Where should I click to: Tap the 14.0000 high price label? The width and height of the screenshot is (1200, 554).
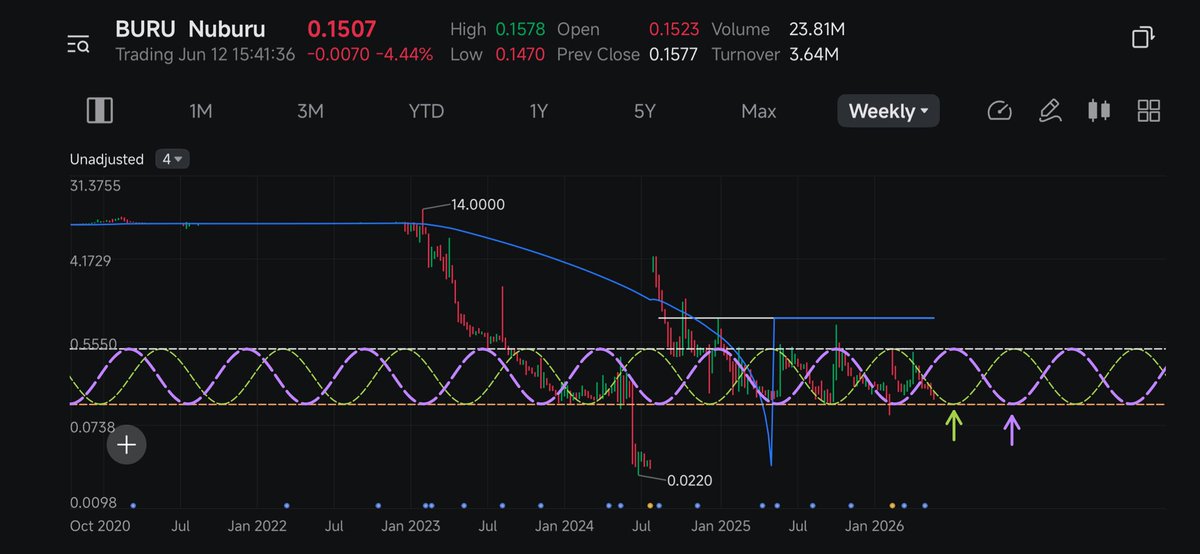click(478, 204)
